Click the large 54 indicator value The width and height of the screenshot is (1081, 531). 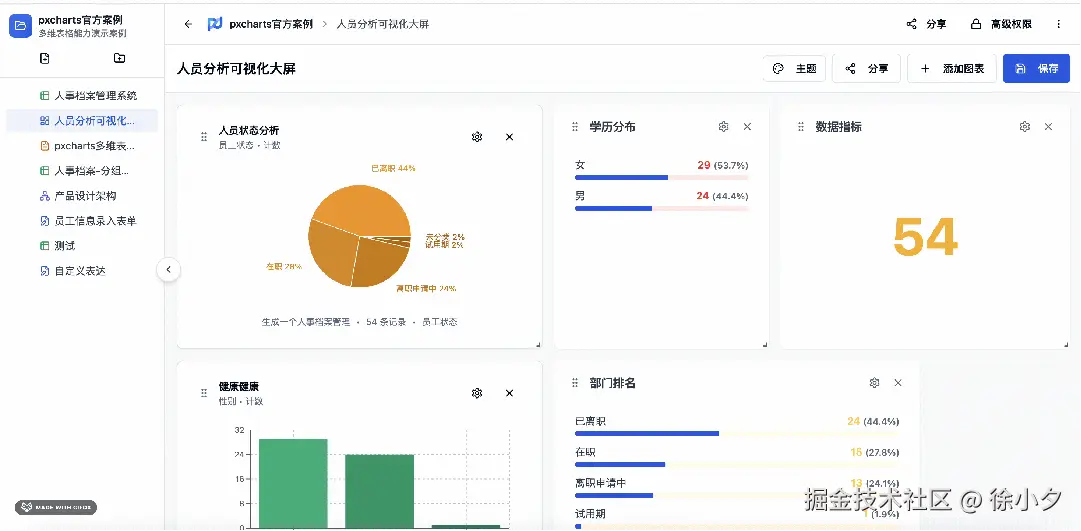pyautogui.click(x=925, y=237)
